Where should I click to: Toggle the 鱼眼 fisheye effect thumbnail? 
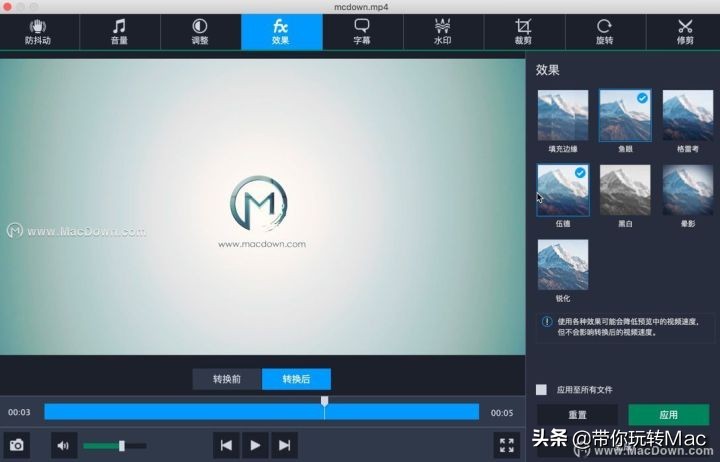click(625, 115)
